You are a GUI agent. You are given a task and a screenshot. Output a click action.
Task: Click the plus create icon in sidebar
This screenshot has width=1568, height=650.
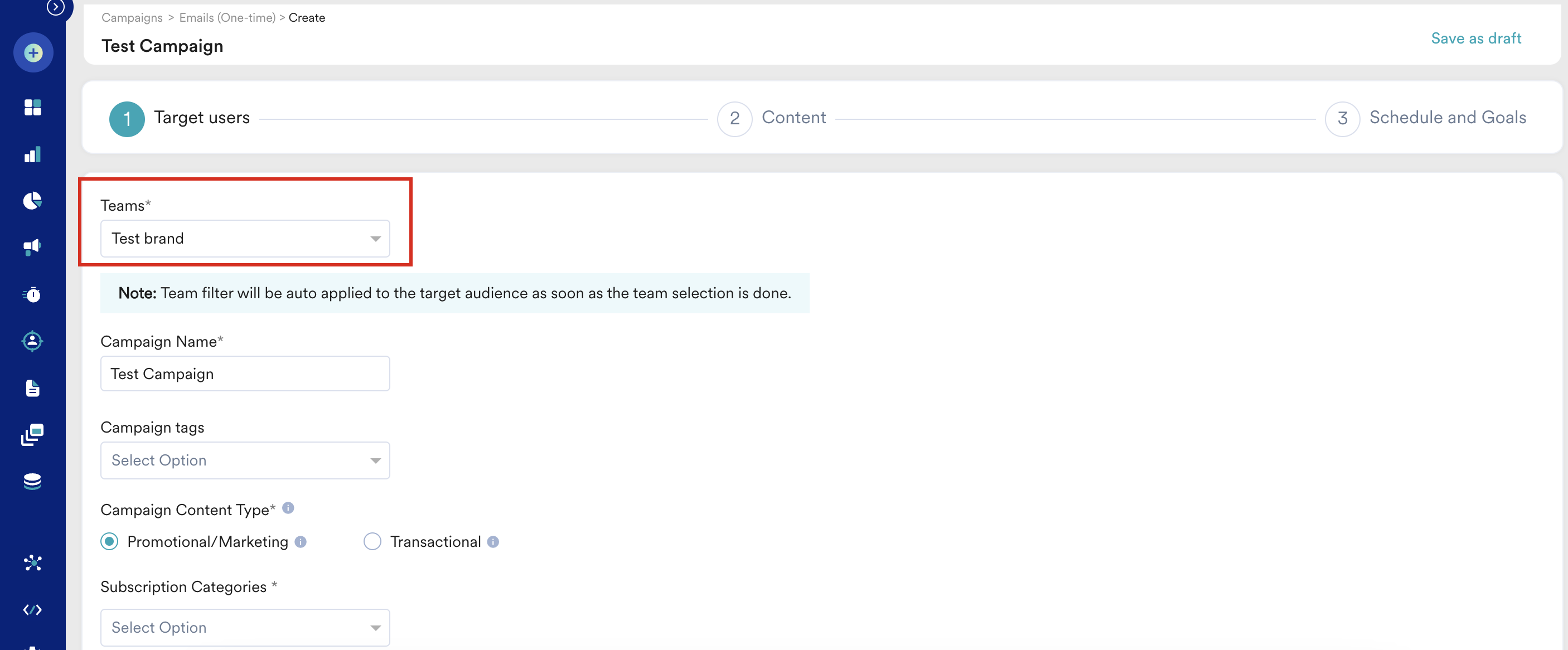(33, 53)
